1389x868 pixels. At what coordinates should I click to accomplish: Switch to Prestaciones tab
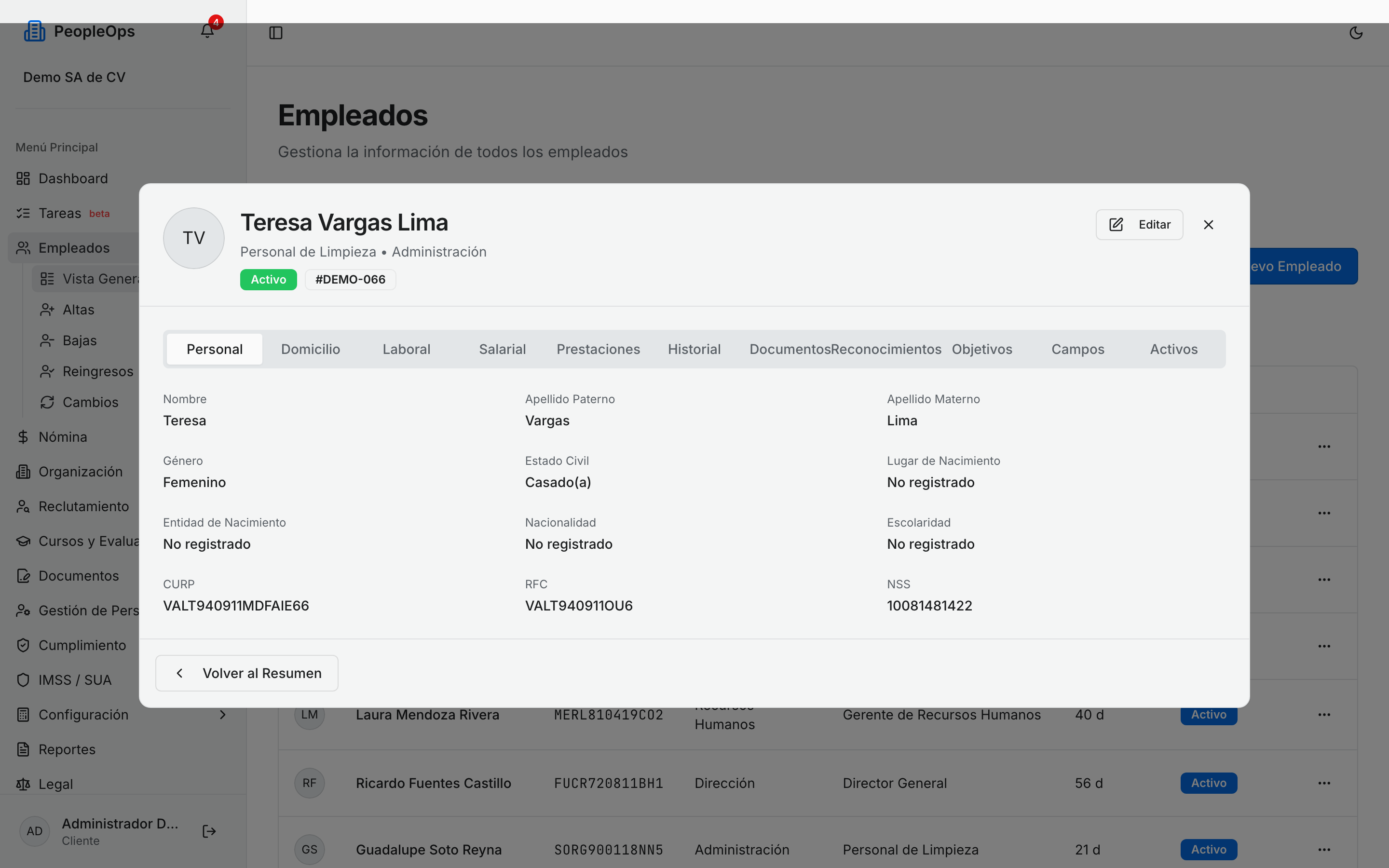pos(598,349)
